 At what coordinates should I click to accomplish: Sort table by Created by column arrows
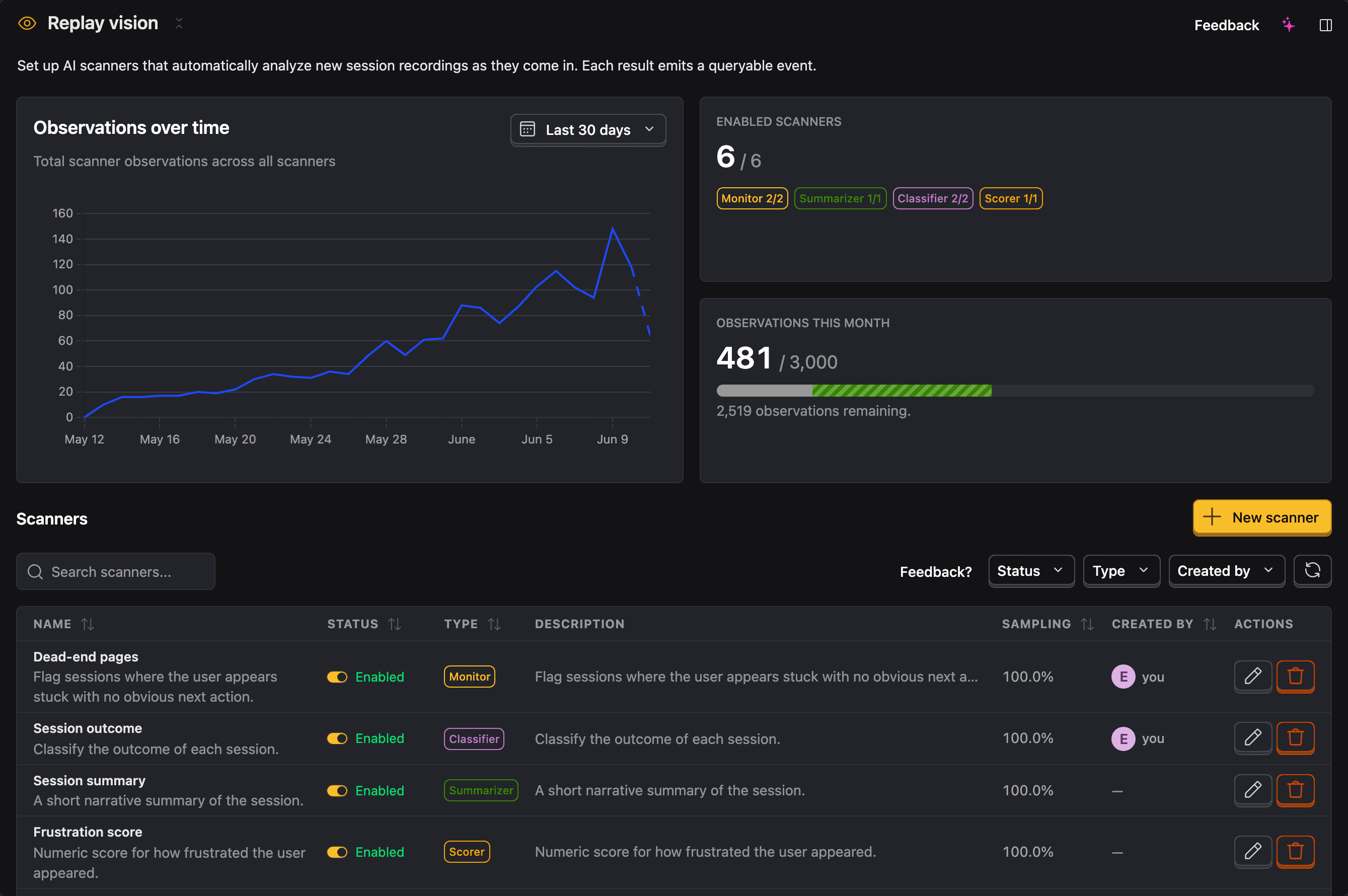click(1210, 624)
